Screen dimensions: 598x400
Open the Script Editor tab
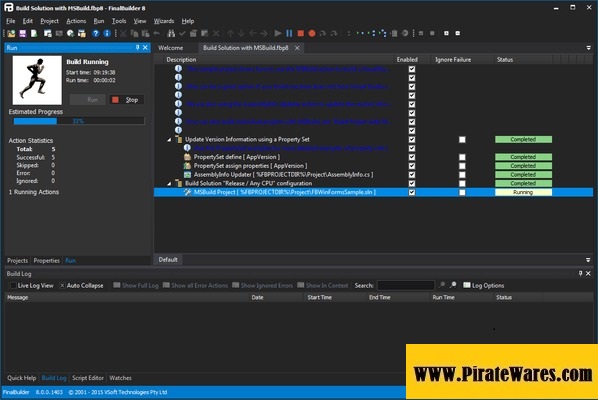pos(88,378)
